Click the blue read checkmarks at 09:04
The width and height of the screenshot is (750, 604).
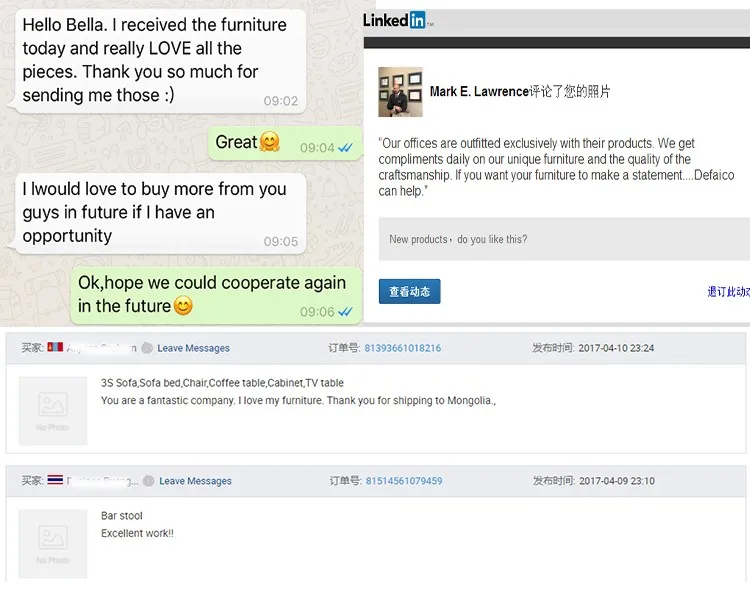tap(345, 148)
